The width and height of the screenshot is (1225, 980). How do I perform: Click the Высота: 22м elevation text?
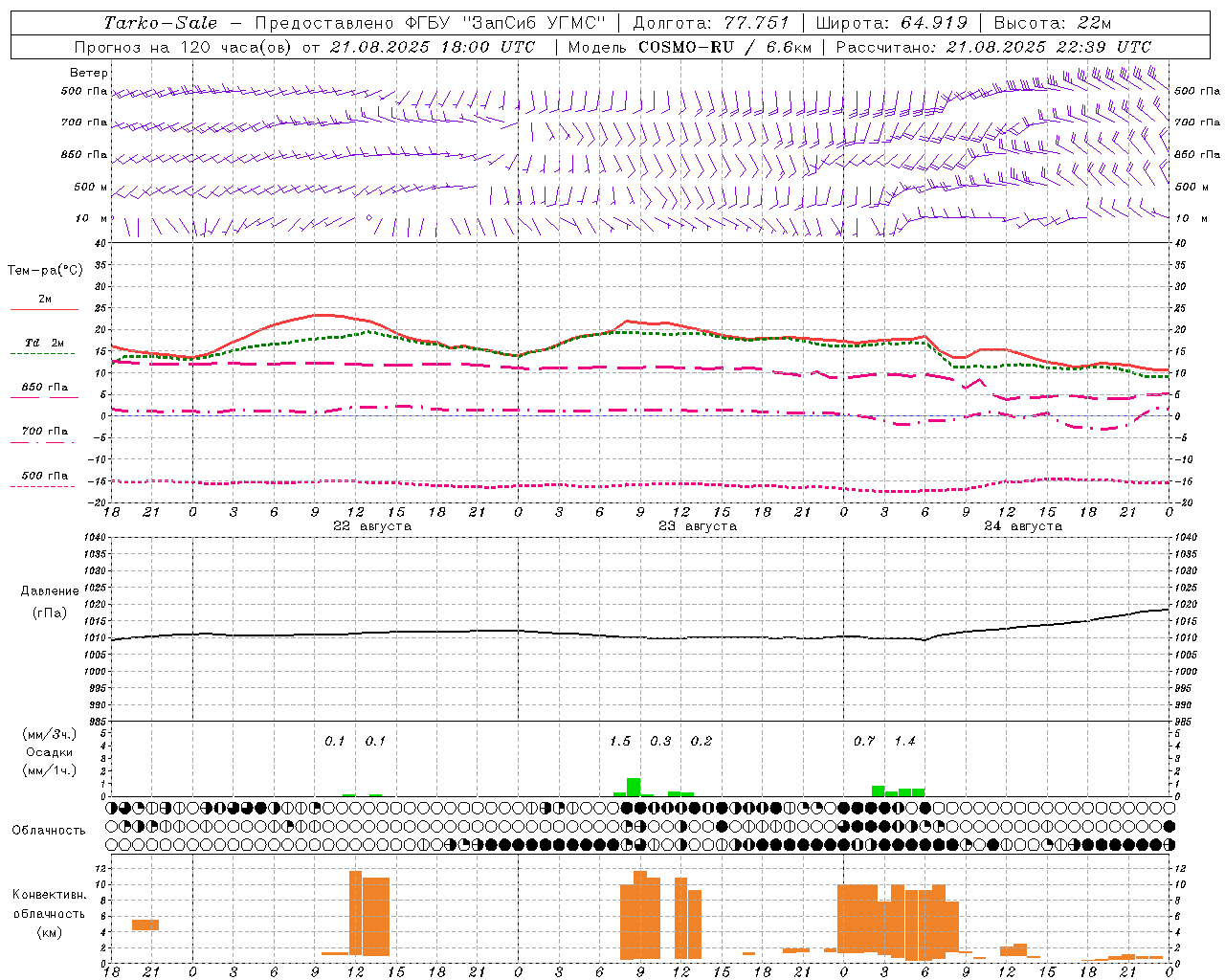click(x=1053, y=23)
